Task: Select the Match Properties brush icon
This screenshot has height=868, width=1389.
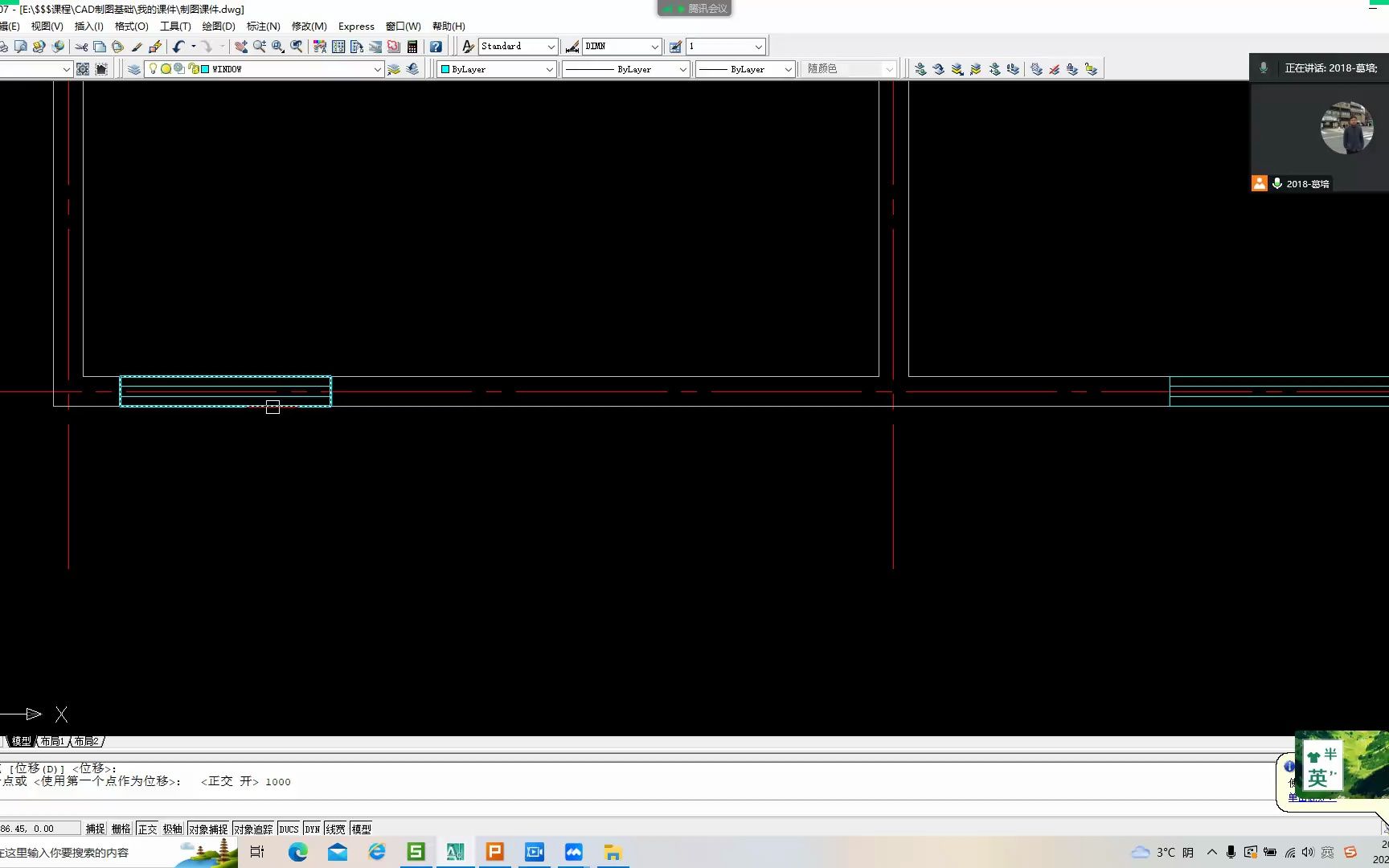Action: coord(137,47)
